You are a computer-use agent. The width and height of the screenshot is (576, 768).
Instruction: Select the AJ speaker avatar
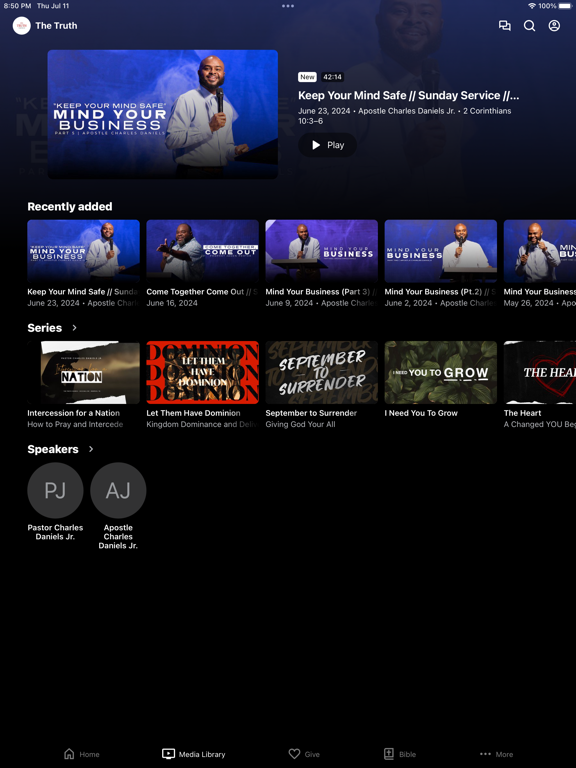(118, 490)
